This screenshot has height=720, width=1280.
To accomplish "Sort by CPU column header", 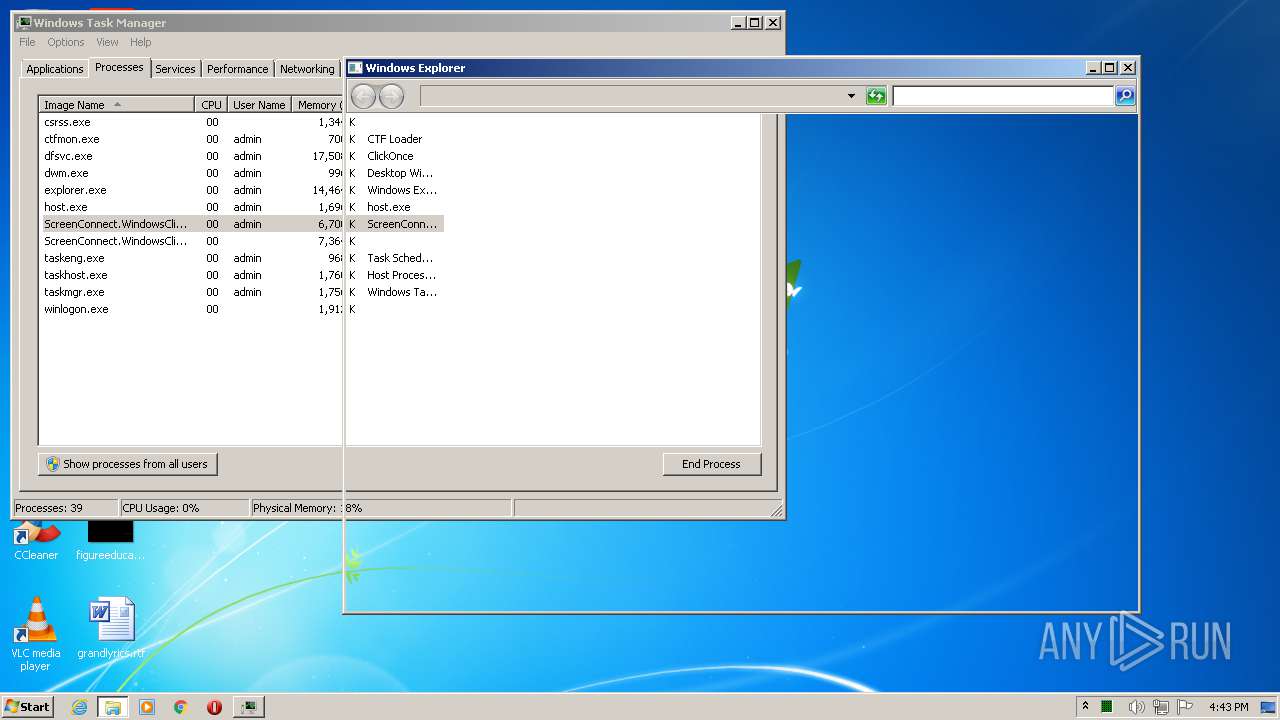I will pyautogui.click(x=211, y=105).
